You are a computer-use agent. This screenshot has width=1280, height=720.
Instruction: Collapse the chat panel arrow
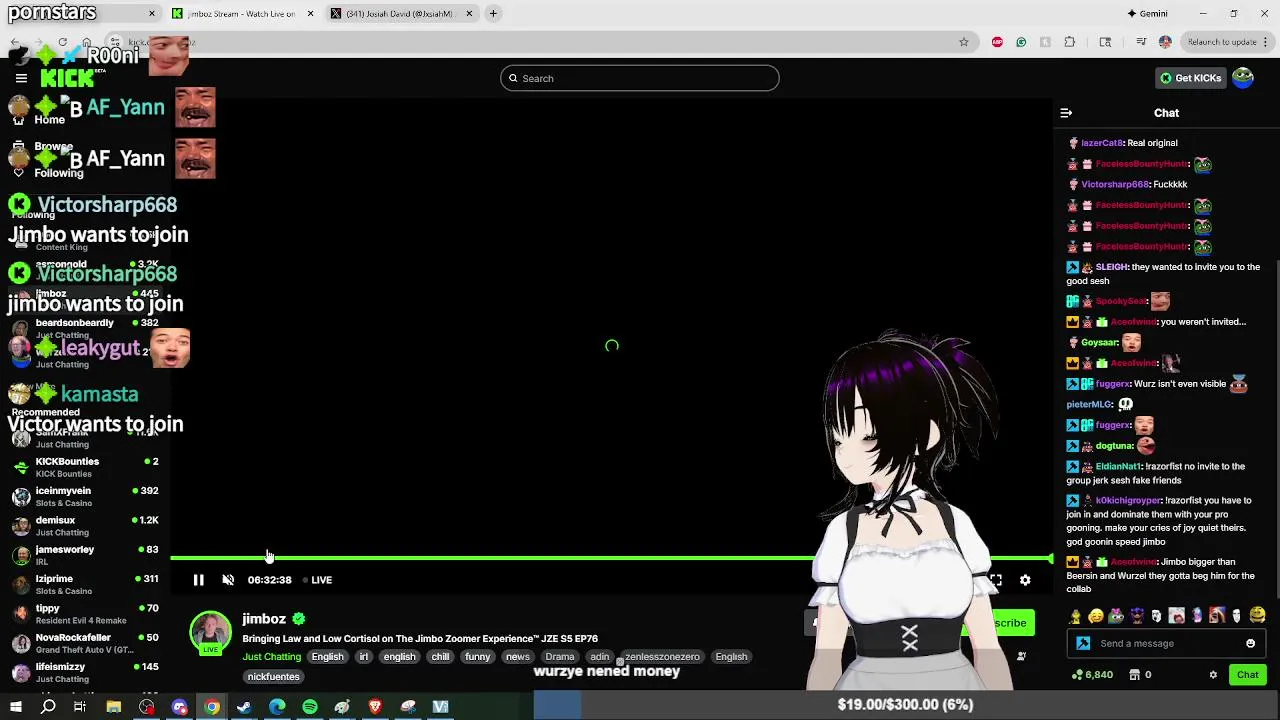click(x=1066, y=113)
